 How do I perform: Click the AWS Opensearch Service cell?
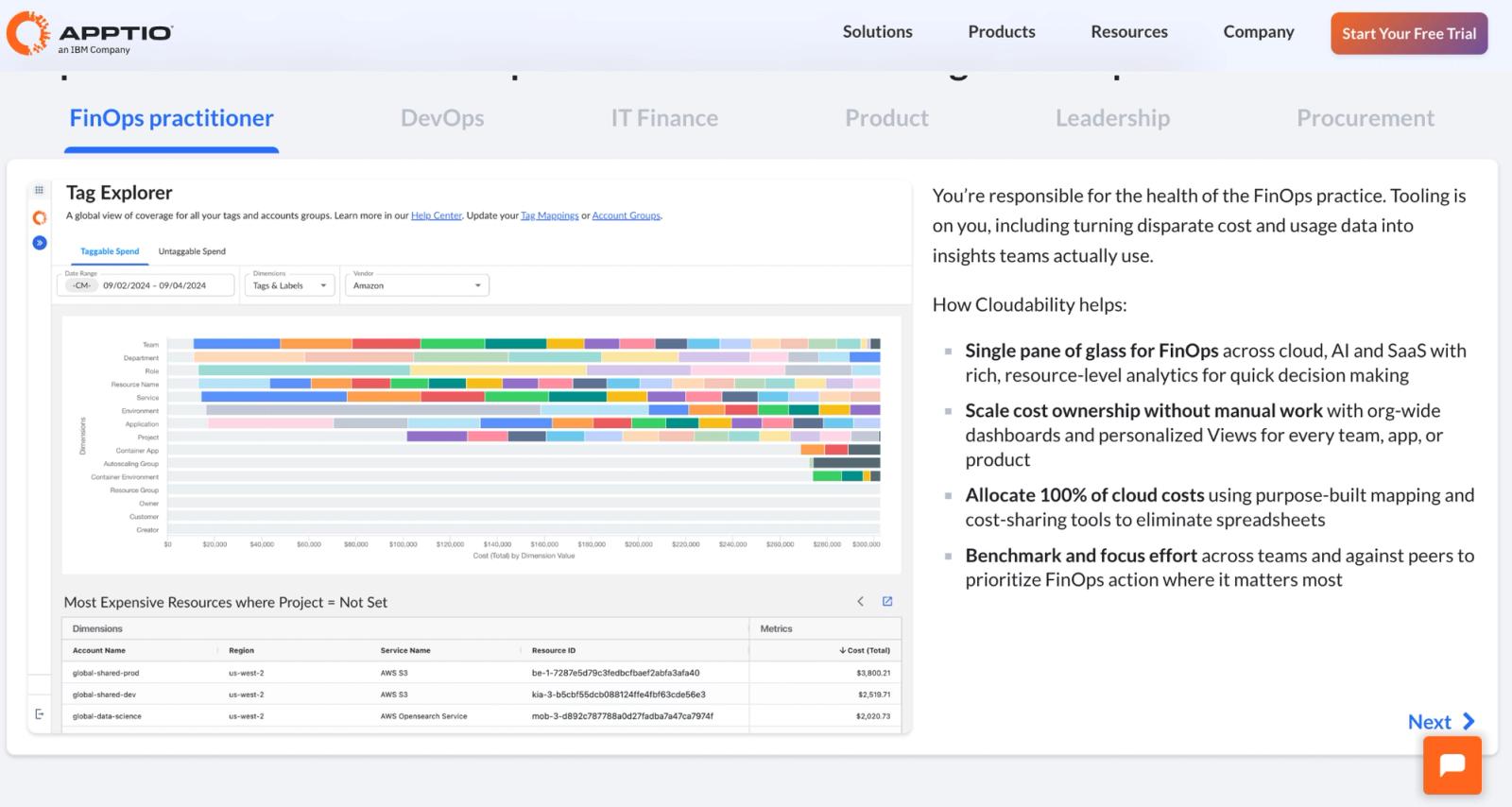tap(423, 716)
